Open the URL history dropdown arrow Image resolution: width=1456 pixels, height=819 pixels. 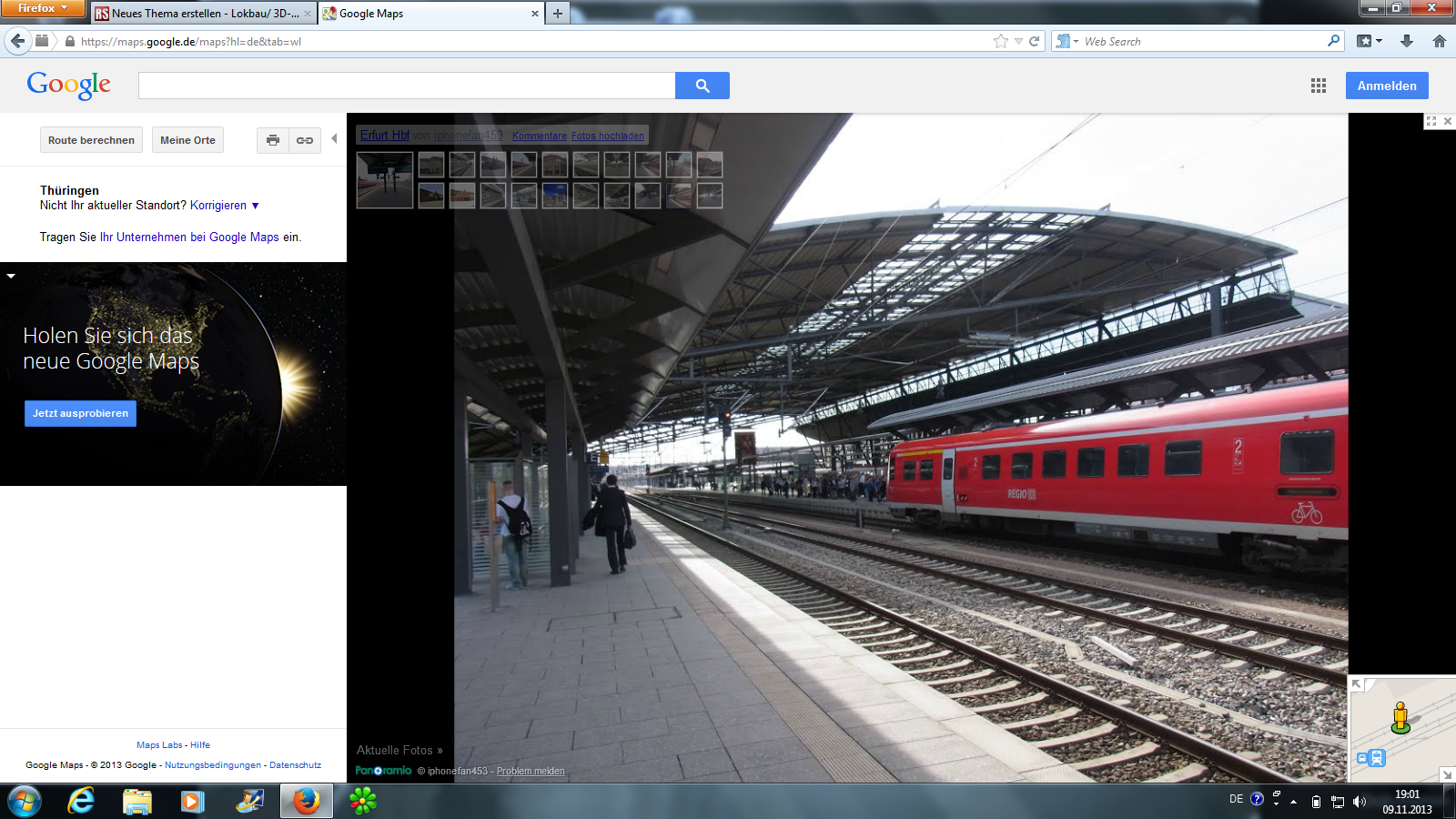click(x=1018, y=42)
